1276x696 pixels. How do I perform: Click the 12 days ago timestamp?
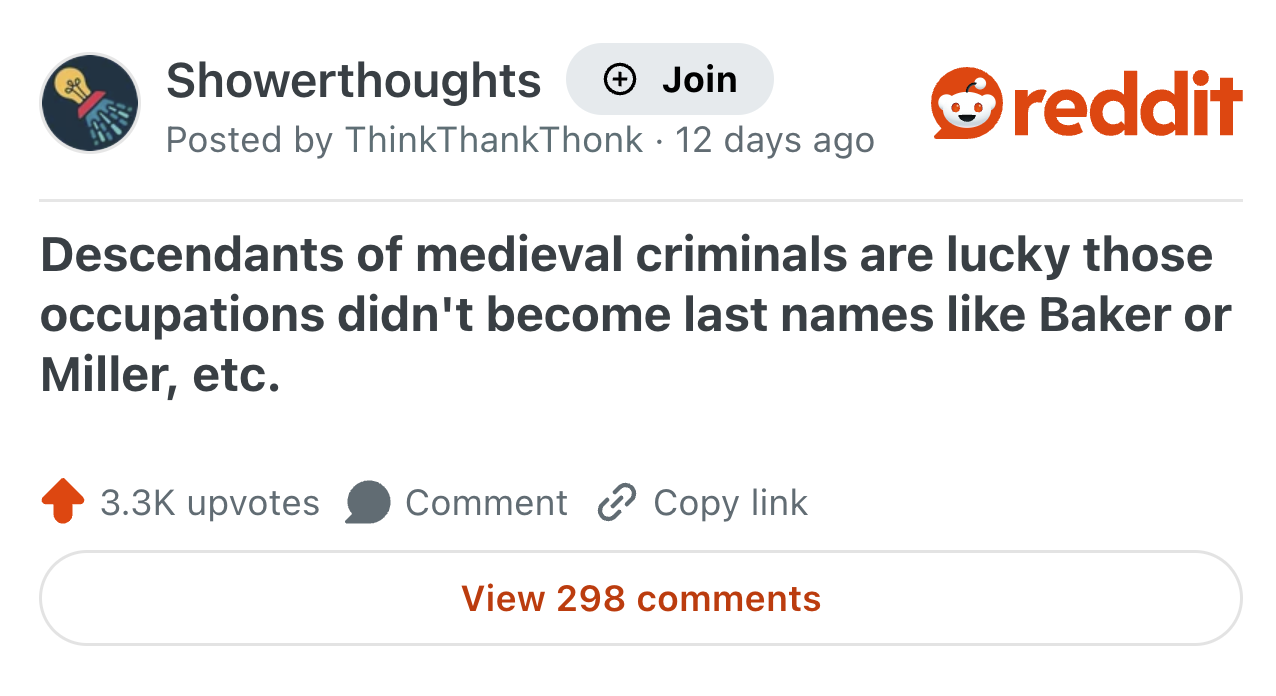(x=776, y=140)
